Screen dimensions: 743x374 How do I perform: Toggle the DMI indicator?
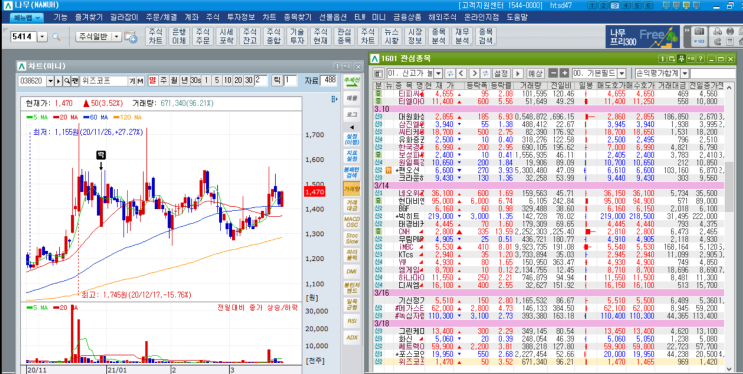click(x=352, y=271)
